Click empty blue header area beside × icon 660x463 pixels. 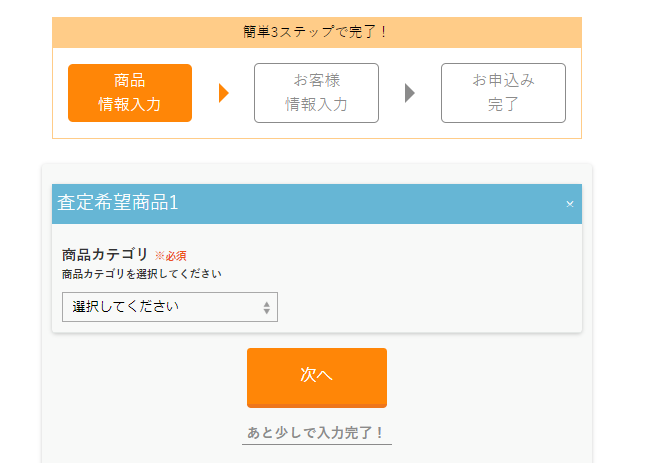pyautogui.click(x=370, y=204)
